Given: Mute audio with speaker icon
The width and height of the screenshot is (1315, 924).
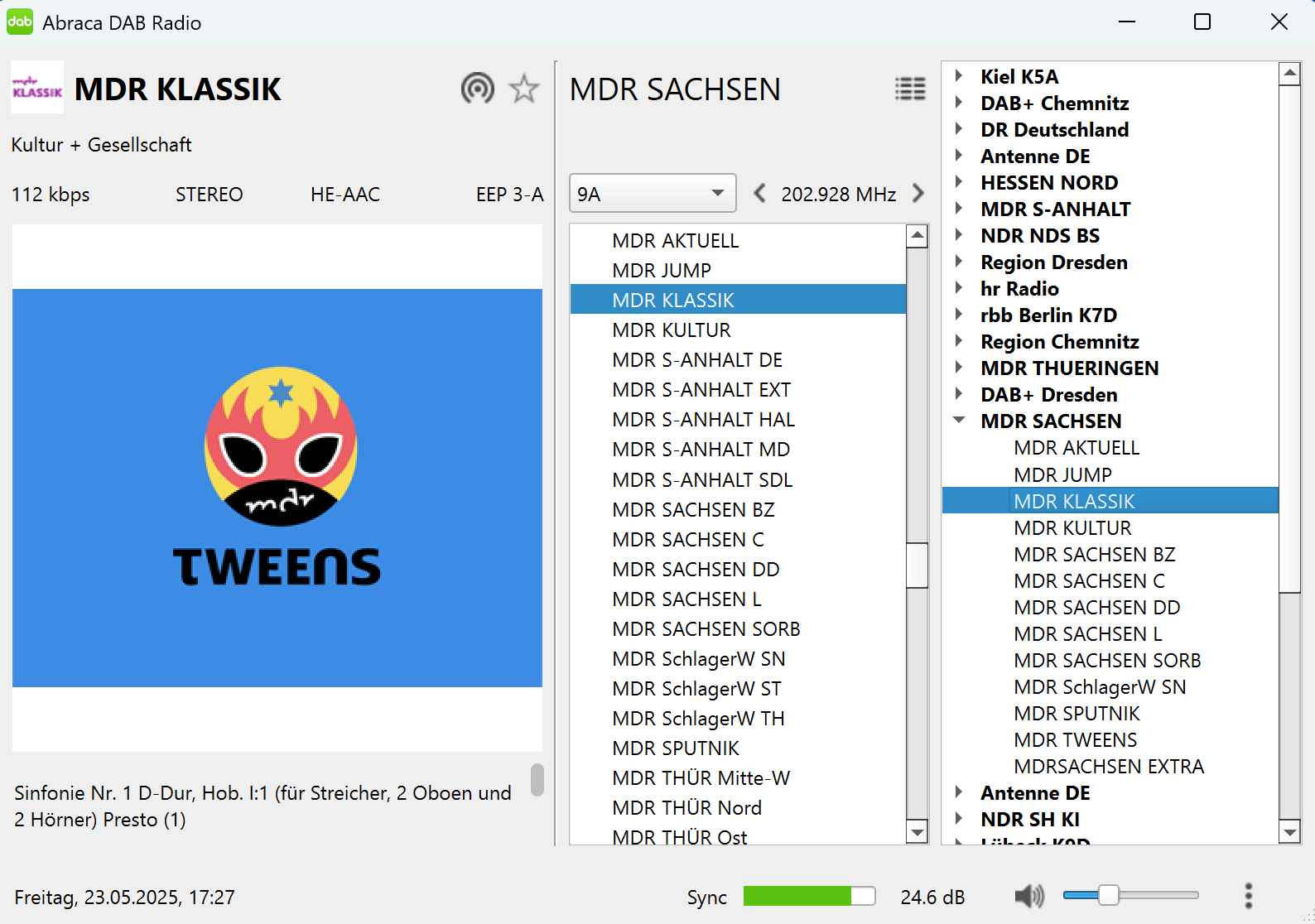Looking at the screenshot, I should tap(1028, 896).
